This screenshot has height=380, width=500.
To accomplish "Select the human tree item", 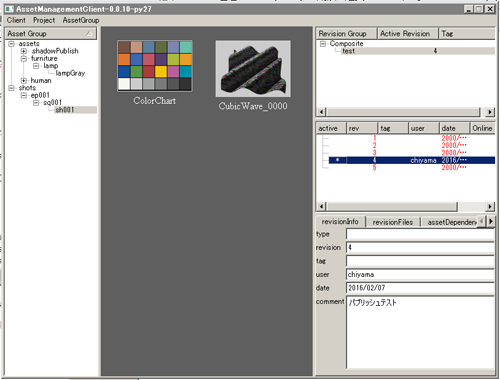I will 41,80.
